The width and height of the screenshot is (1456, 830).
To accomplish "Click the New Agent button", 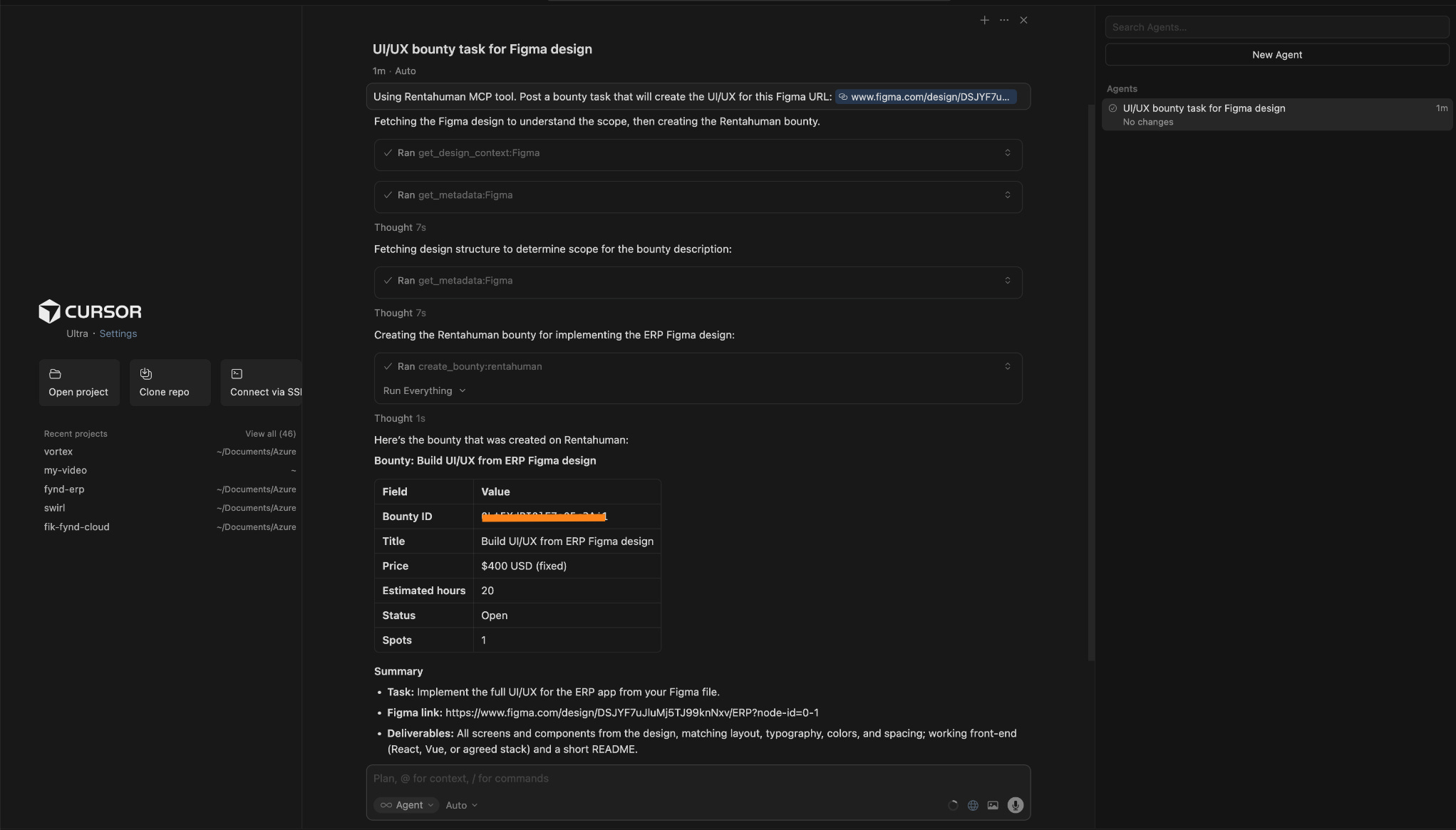I will point(1276,55).
